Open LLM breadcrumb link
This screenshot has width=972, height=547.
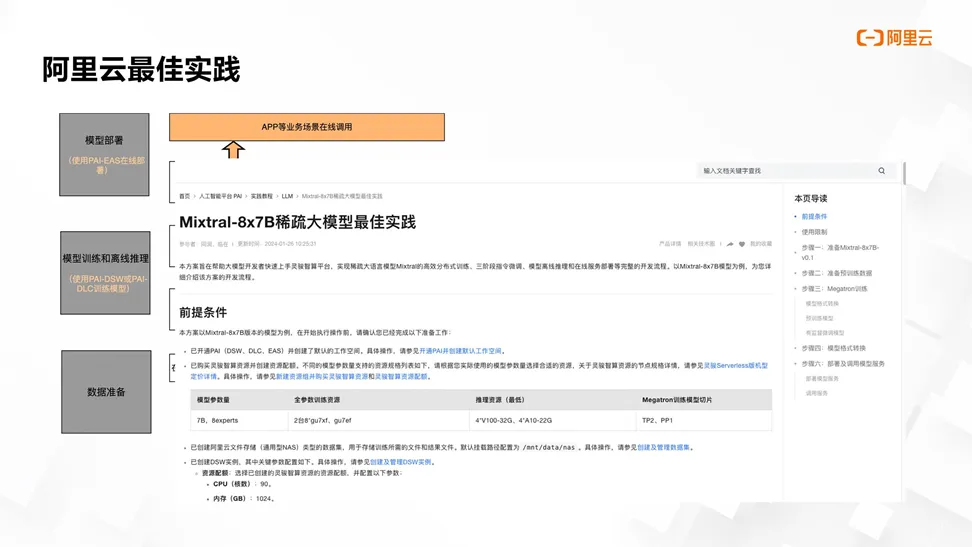[287, 196]
